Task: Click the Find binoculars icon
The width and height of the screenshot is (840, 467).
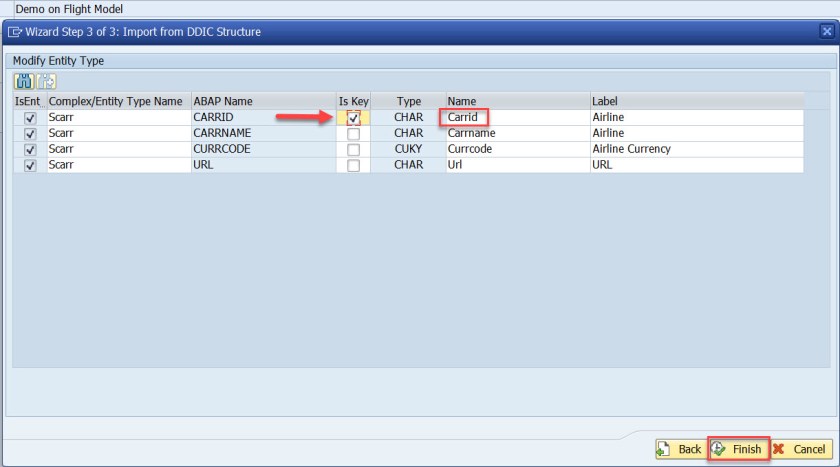Action: [x=24, y=81]
